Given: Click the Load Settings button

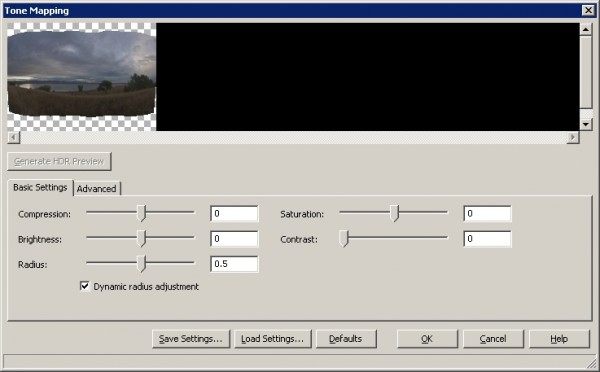Looking at the screenshot, I should tap(272, 339).
